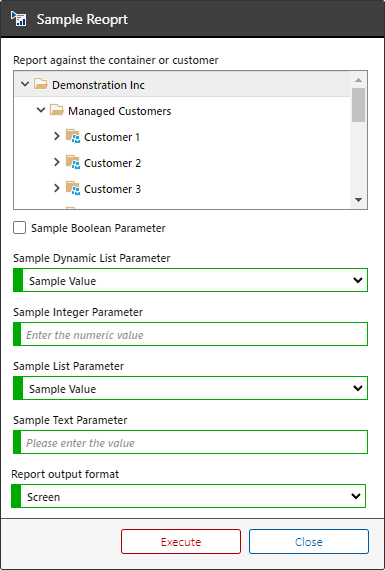Enable the Sample Boolean Parameter checkbox
The height and width of the screenshot is (570, 385).
coord(20,228)
